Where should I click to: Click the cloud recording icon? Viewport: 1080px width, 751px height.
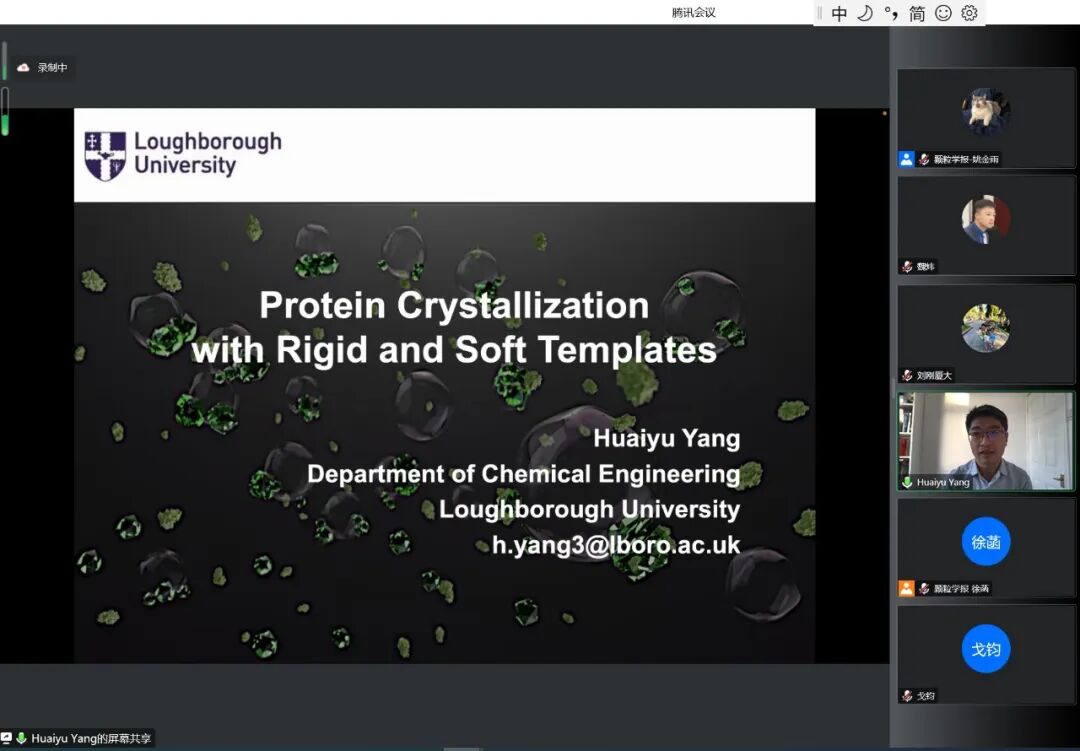(23, 68)
